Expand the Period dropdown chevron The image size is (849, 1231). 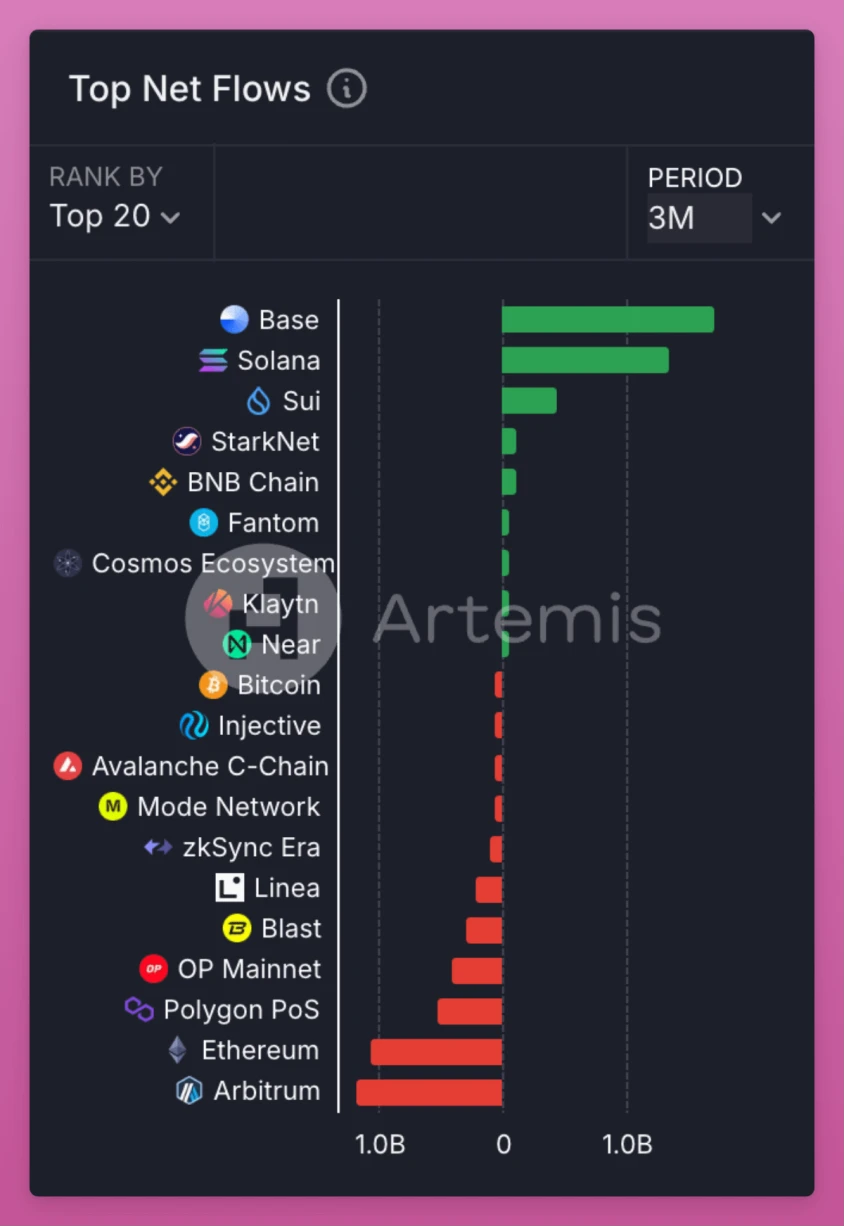(771, 218)
